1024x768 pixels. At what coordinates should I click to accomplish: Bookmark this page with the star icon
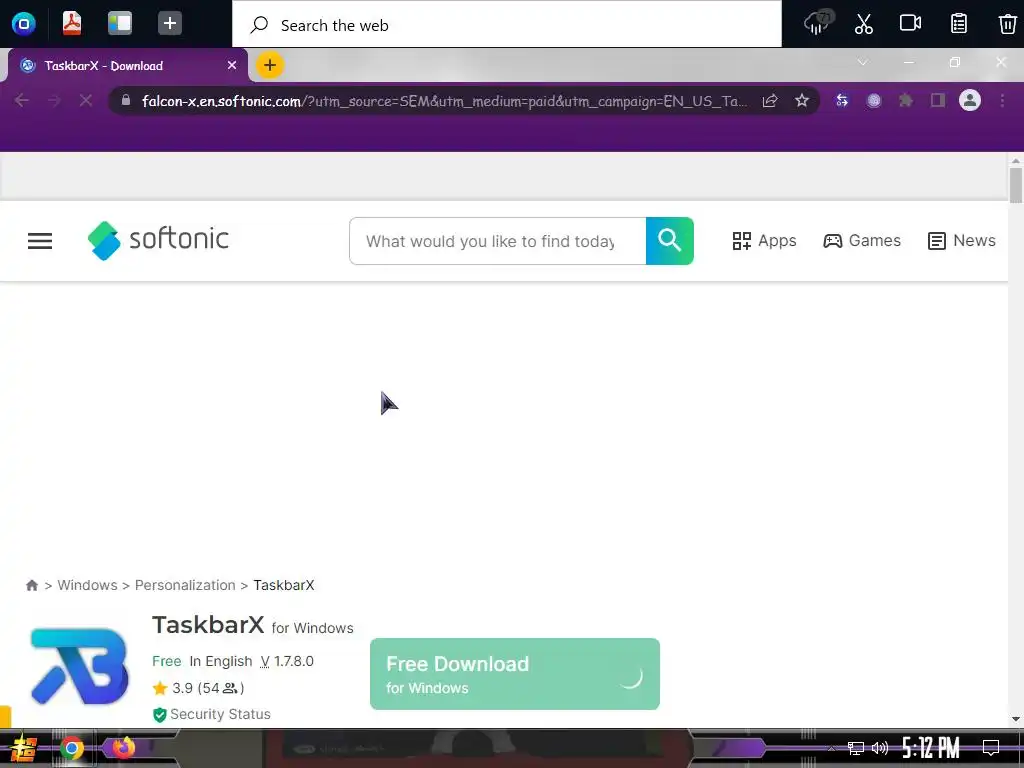tap(802, 101)
